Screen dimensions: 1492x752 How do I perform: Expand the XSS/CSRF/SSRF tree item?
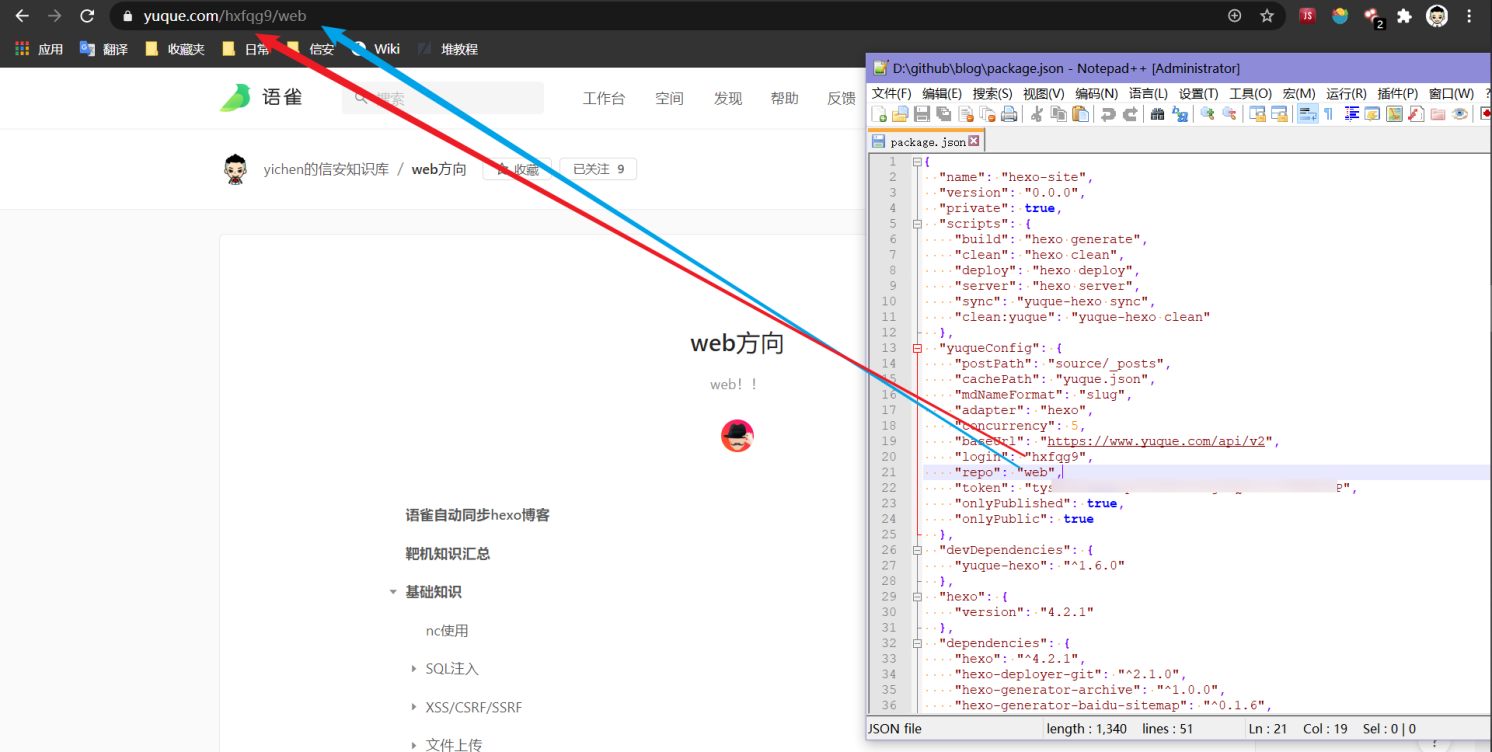click(414, 707)
